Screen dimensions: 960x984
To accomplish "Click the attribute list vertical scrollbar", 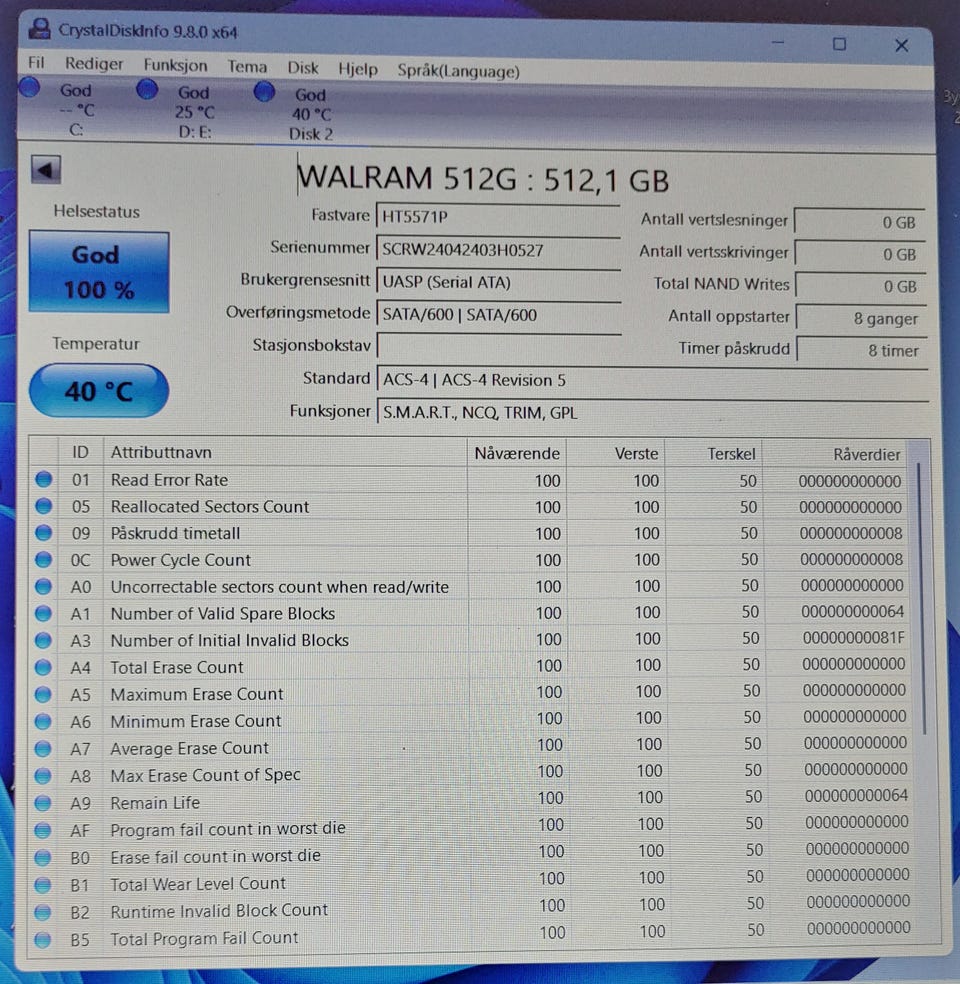I will click(921, 599).
